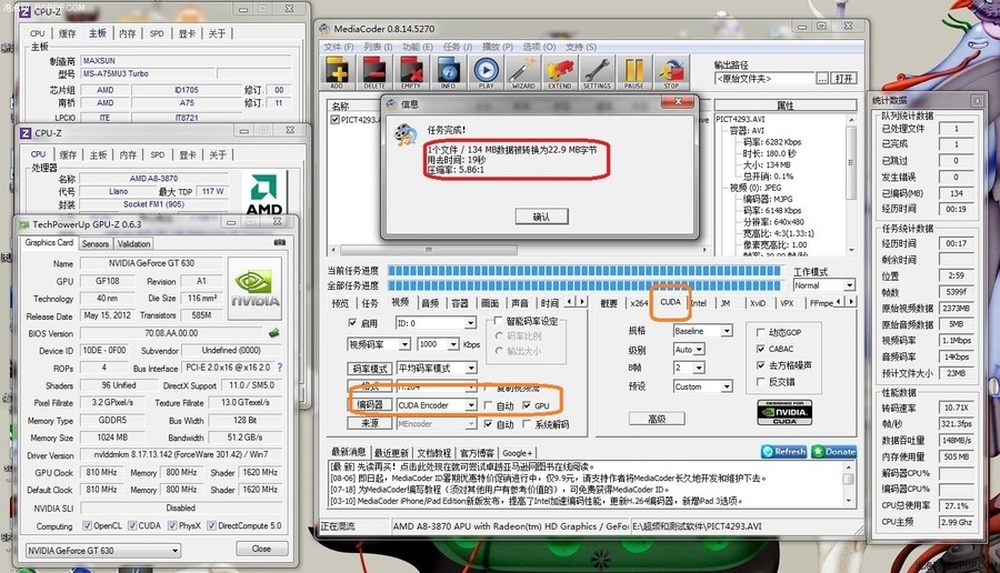Open the INFO toolbar icon
The image size is (1000, 573).
click(447, 71)
